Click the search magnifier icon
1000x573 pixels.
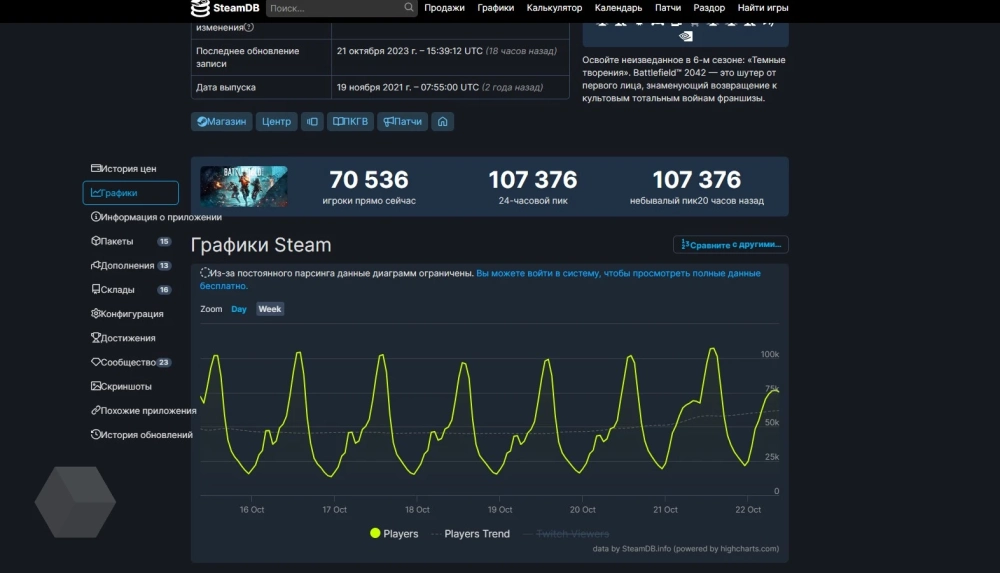(409, 8)
